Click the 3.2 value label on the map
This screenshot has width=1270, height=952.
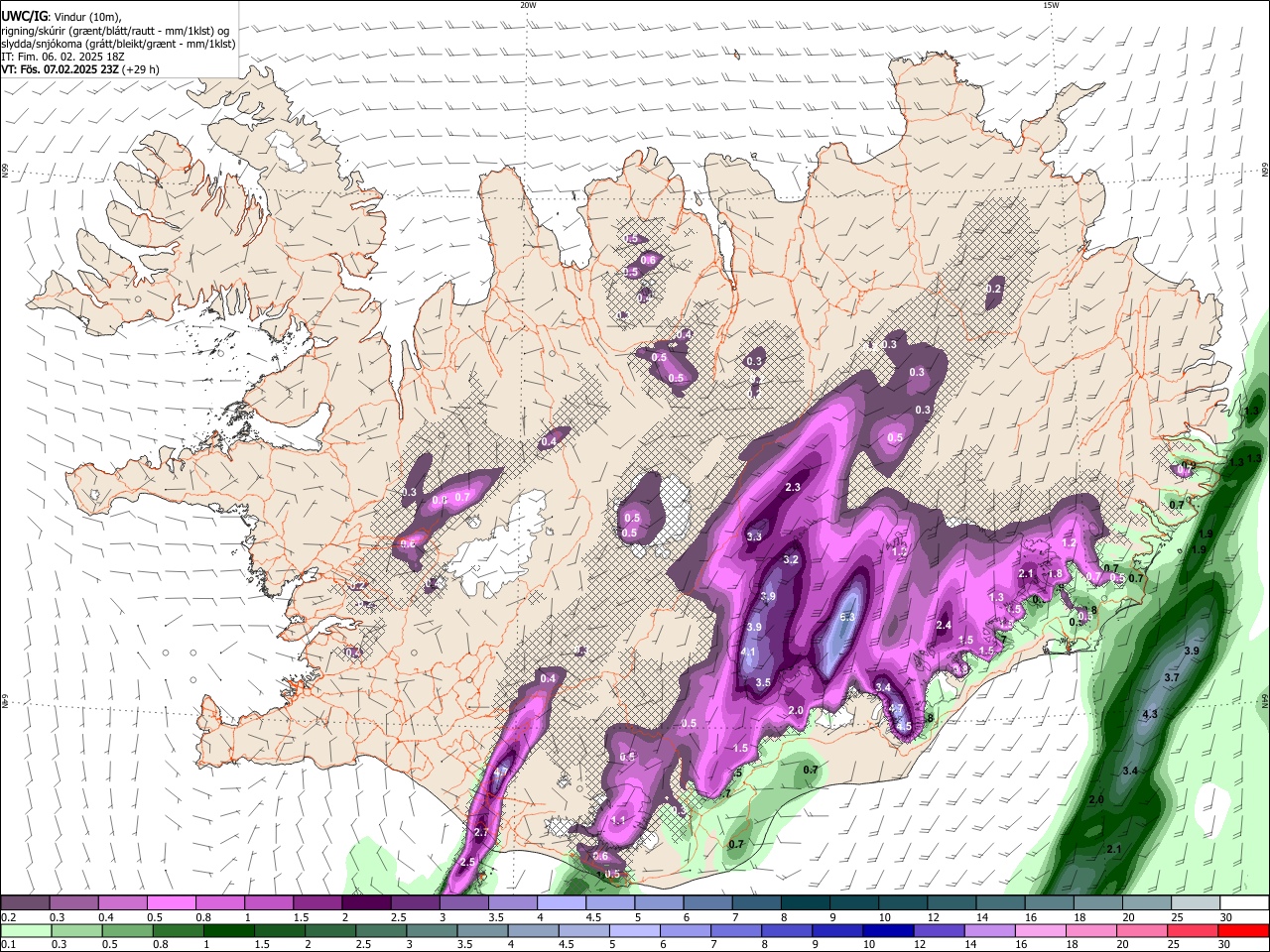coord(791,560)
